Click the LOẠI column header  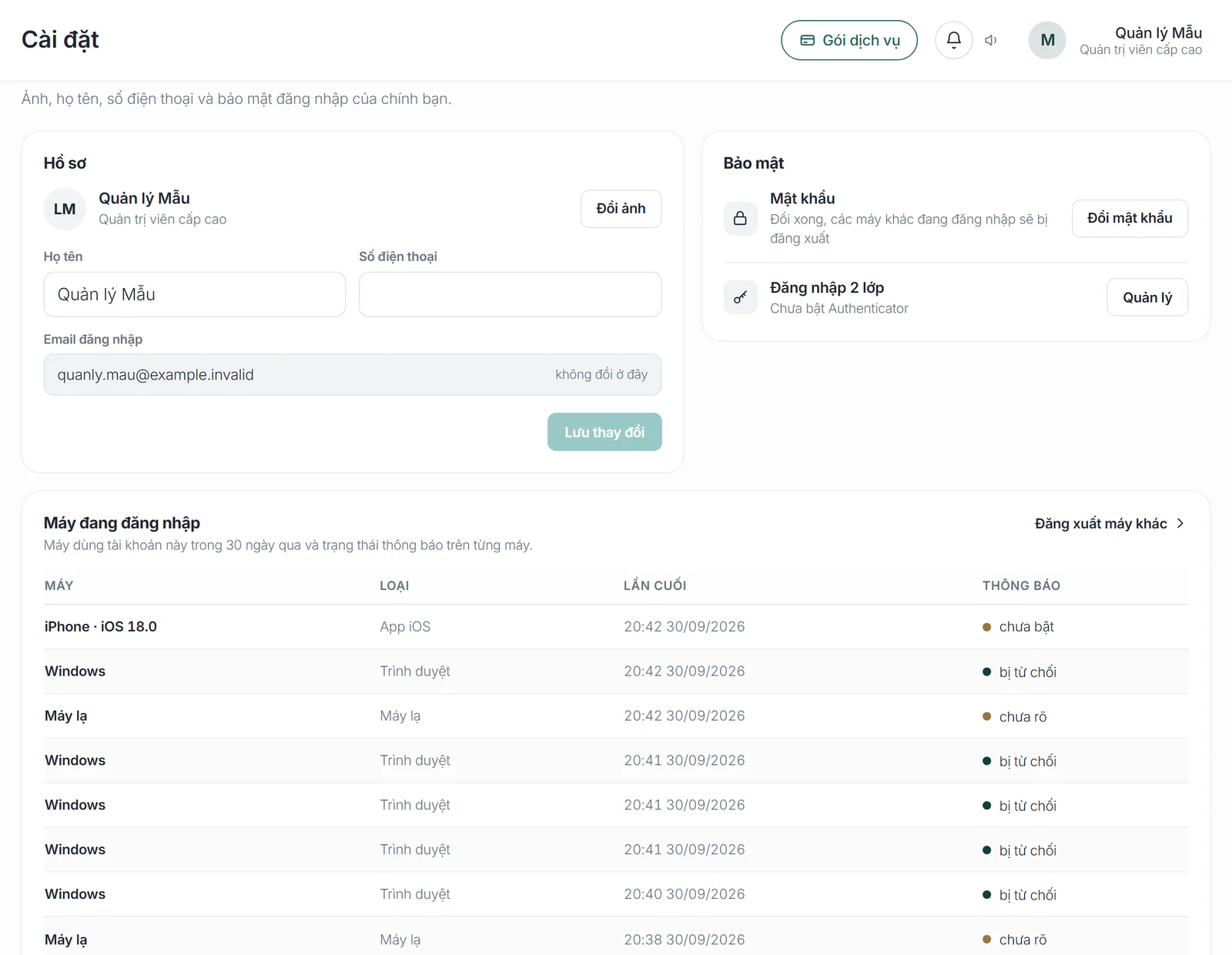(x=394, y=585)
